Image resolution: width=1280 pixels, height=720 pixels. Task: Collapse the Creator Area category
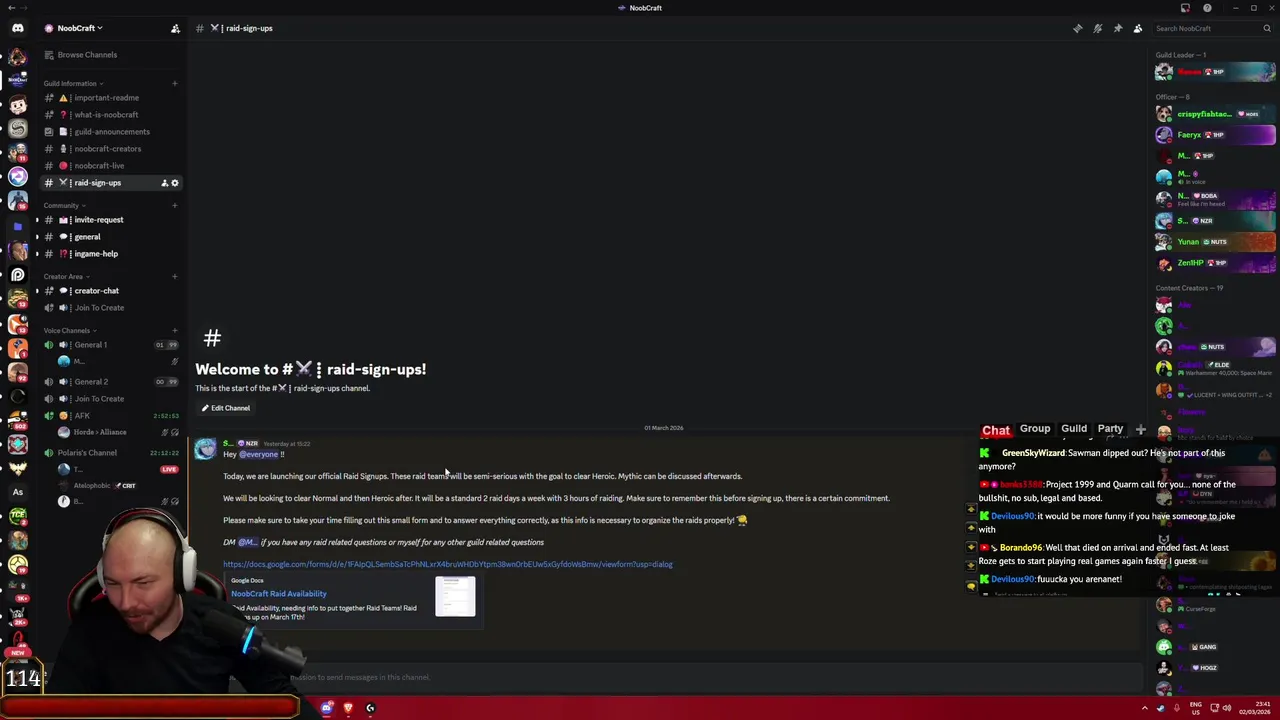coord(66,276)
